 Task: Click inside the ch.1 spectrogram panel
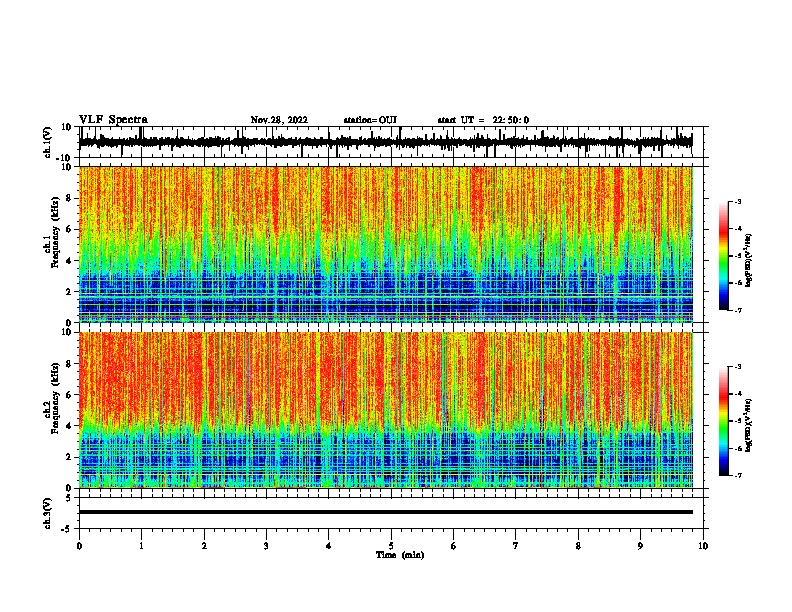pyautogui.click(x=385, y=244)
